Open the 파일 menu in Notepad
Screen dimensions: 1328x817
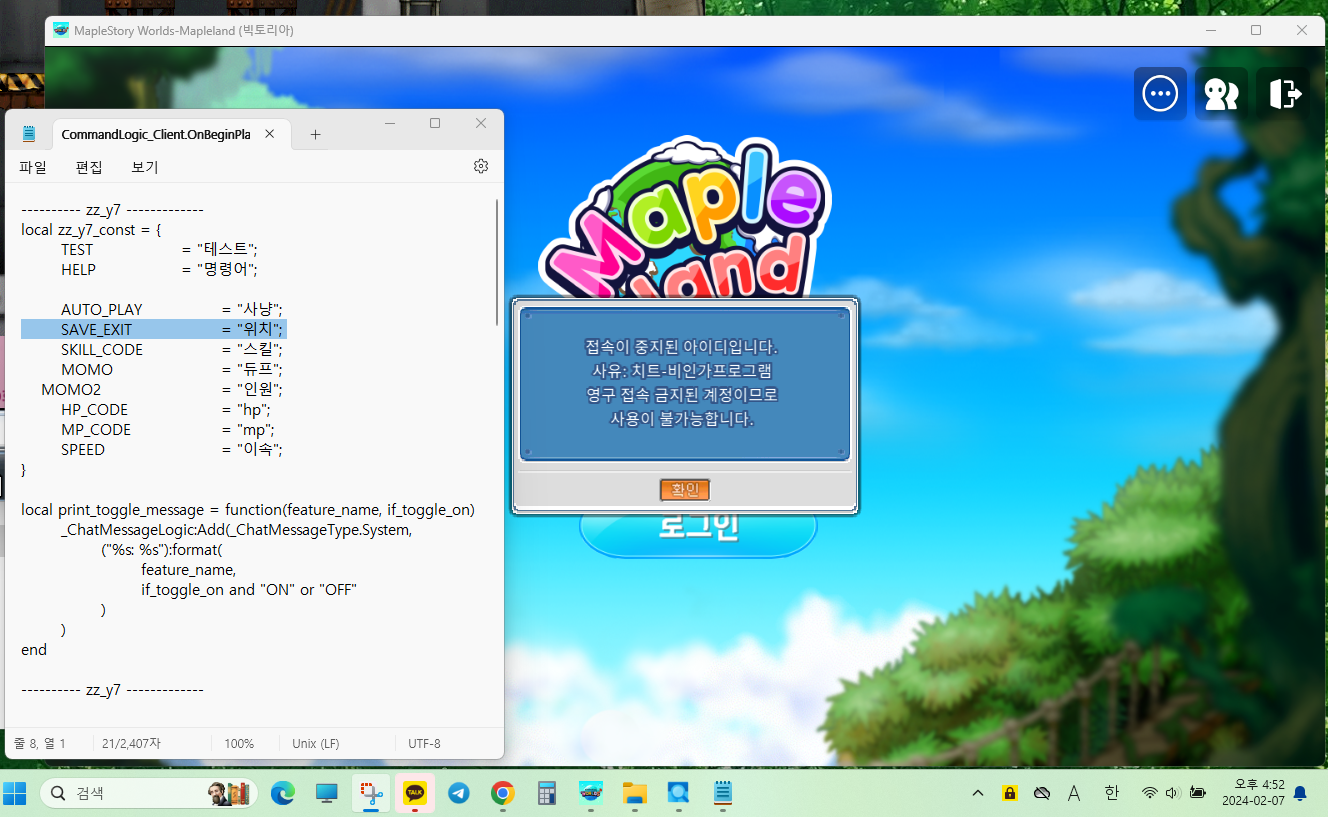coord(33,167)
